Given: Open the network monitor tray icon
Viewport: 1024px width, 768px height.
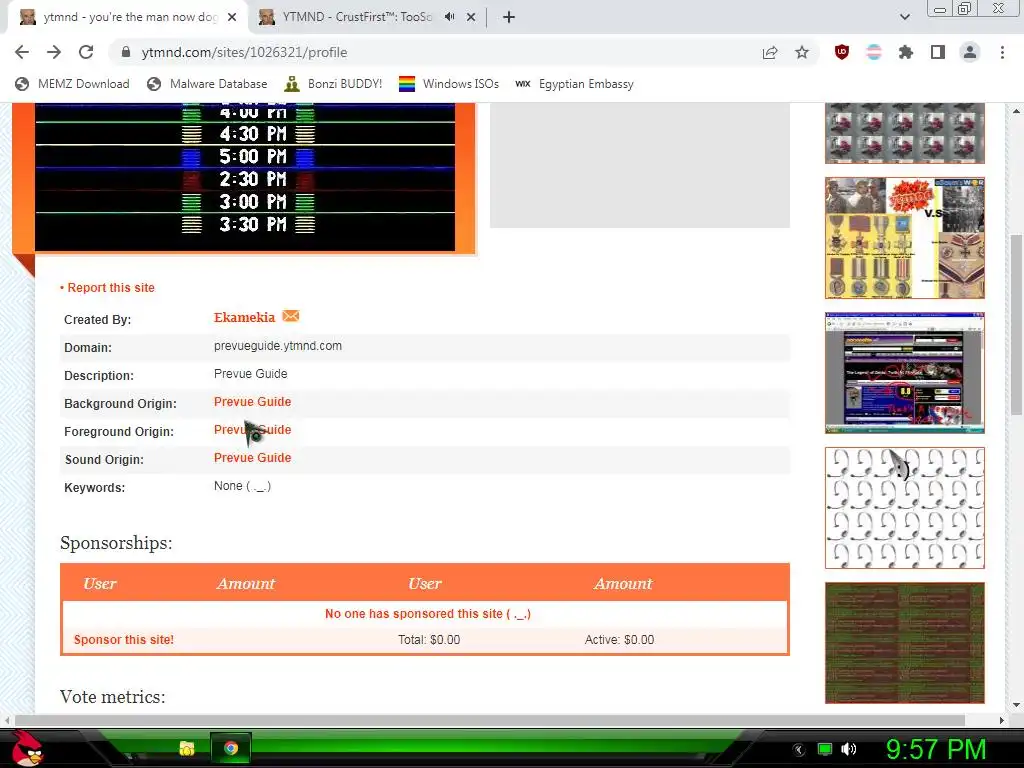Looking at the screenshot, I should pos(825,749).
